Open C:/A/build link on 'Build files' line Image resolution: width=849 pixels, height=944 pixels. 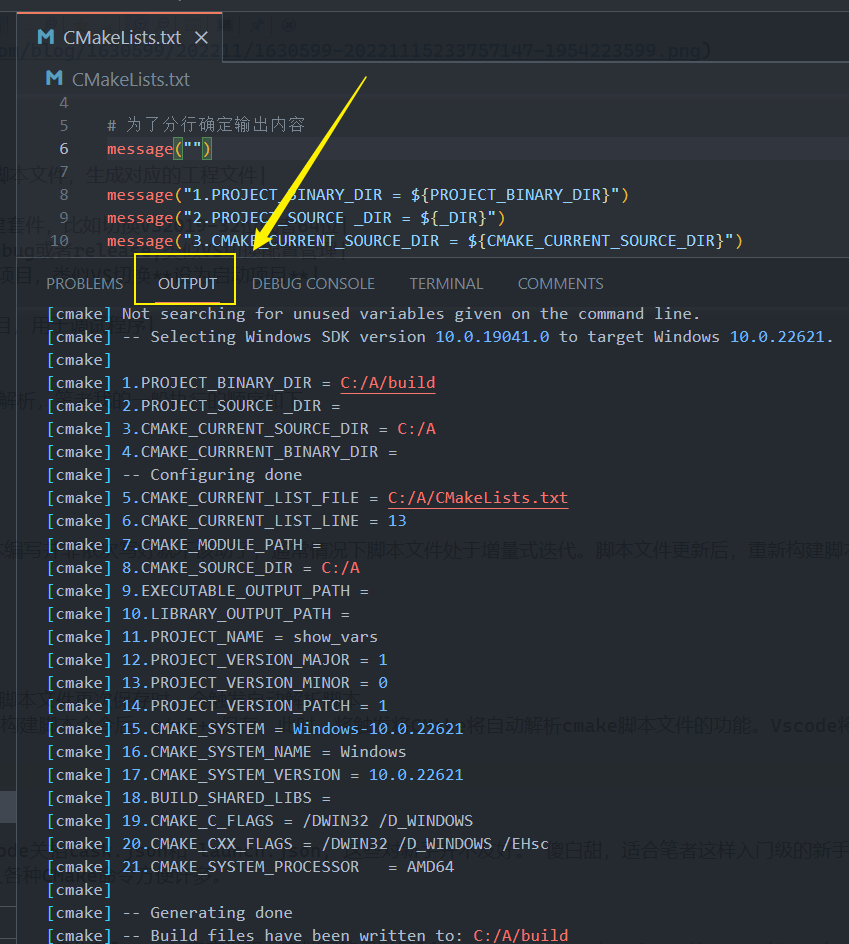(x=521, y=936)
